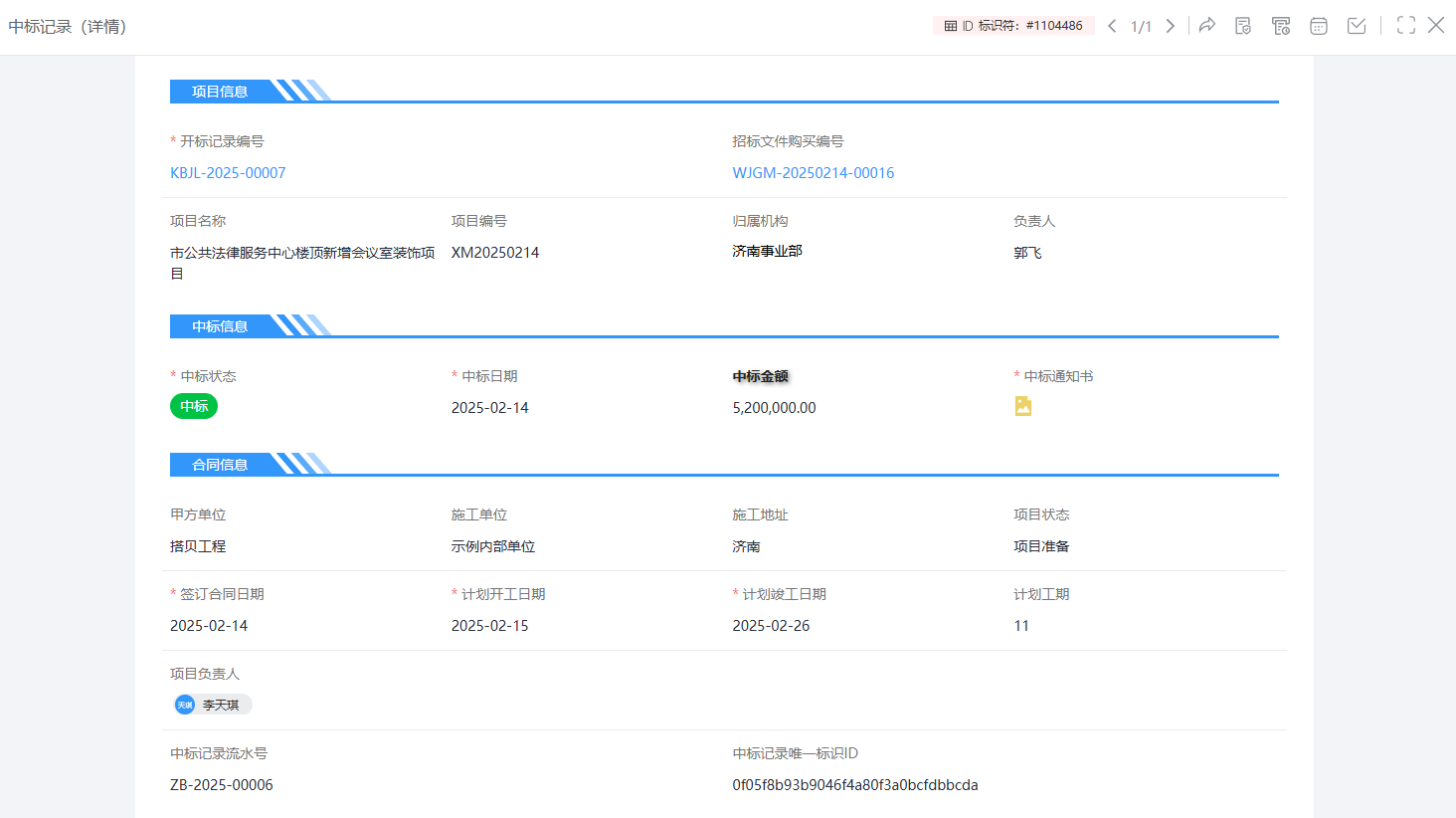Close the 中标记录 detail panel
This screenshot has width=1456, height=818.
tap(1436, 26)
